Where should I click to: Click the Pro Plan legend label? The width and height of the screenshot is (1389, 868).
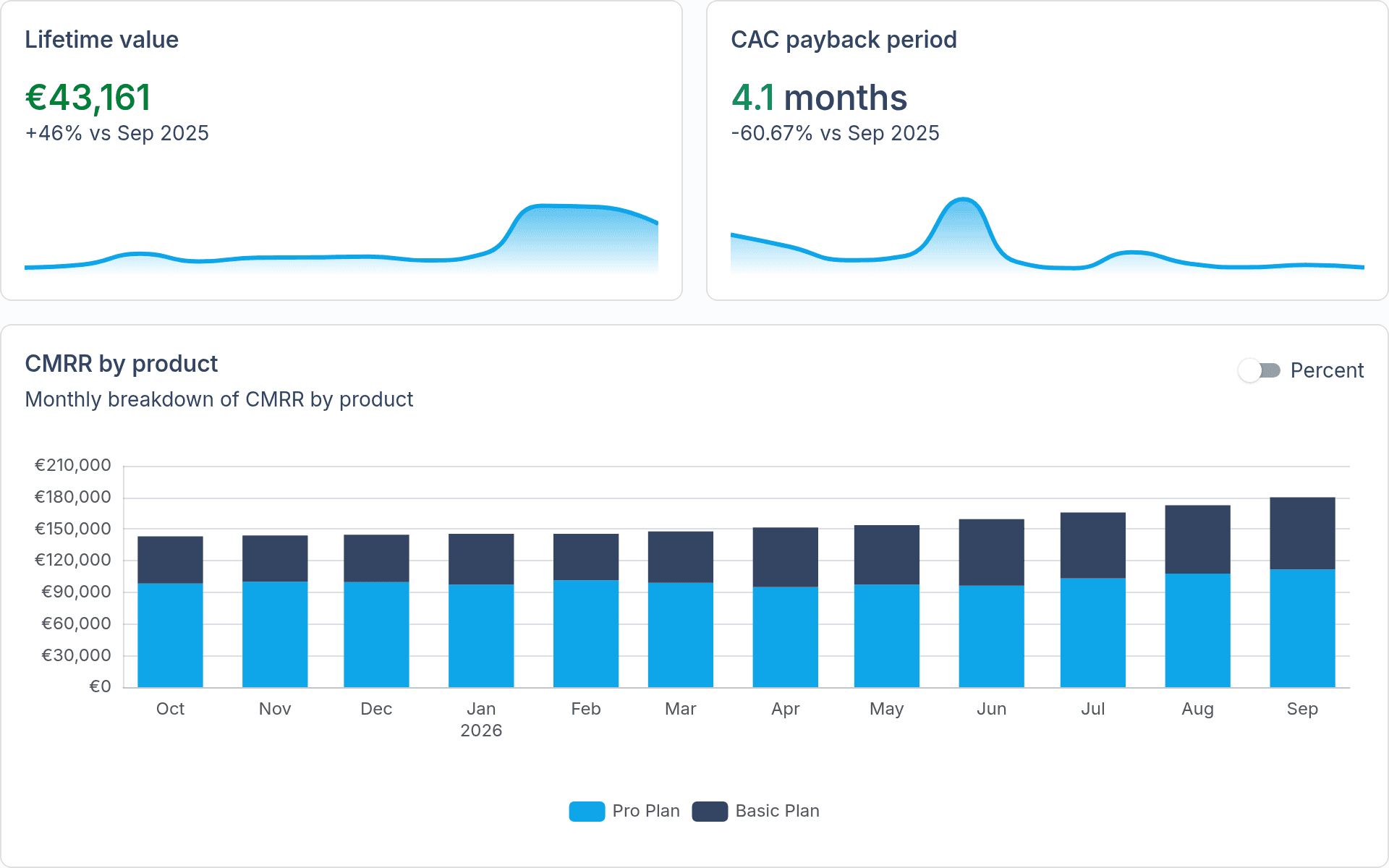tap(646, 811)
